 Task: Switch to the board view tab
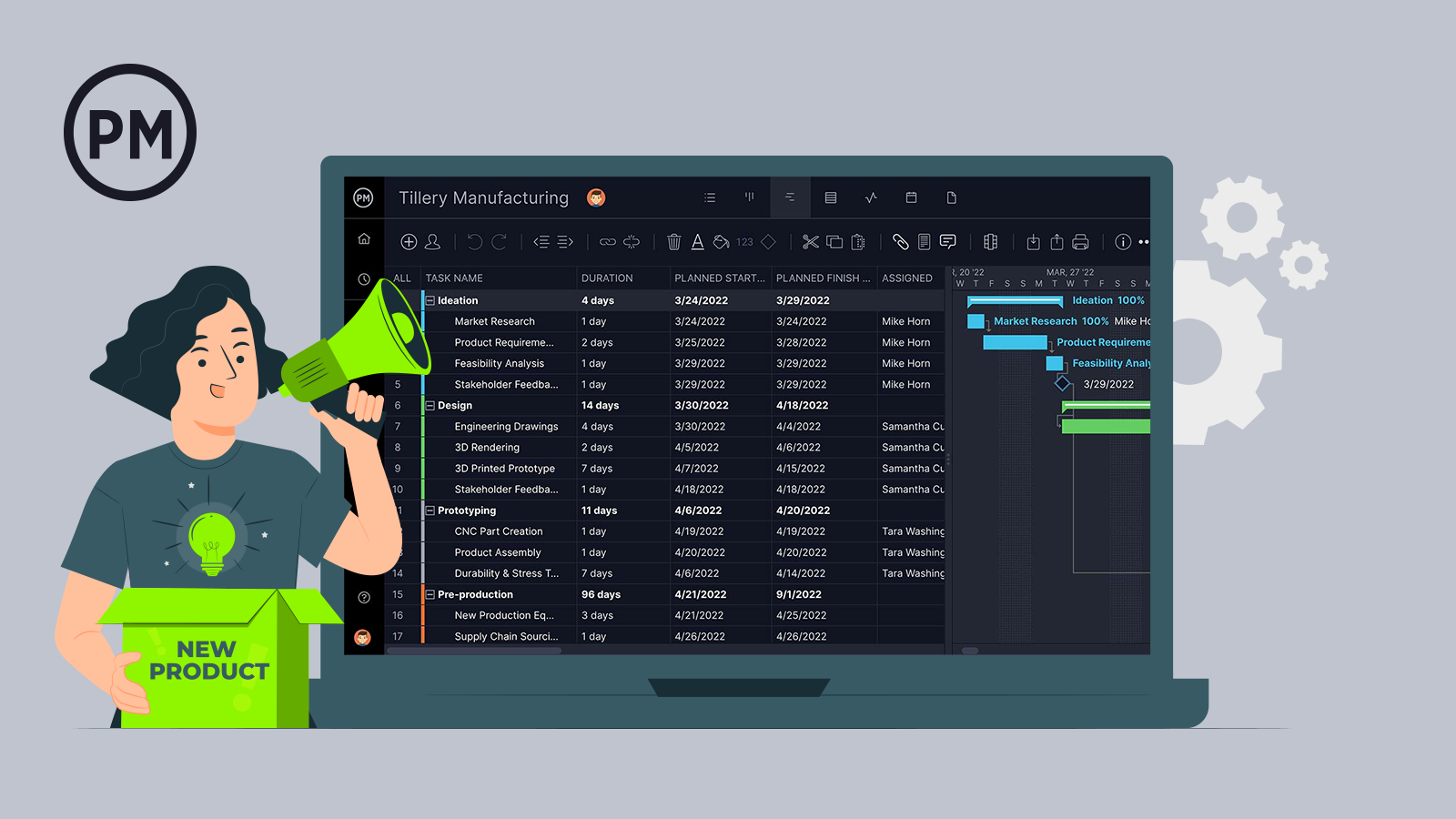(750, 197)
